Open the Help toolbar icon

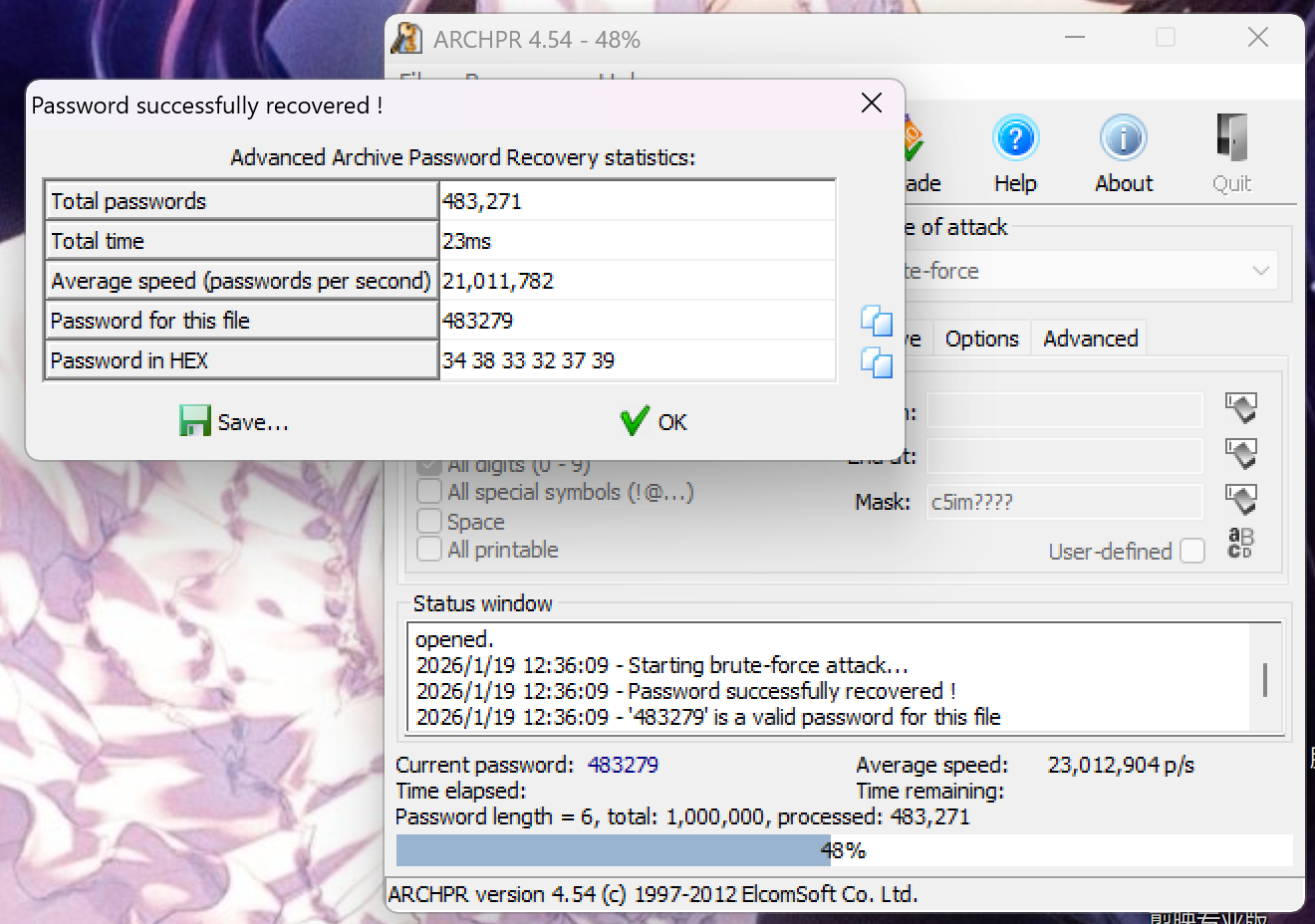pos(1015,153)
